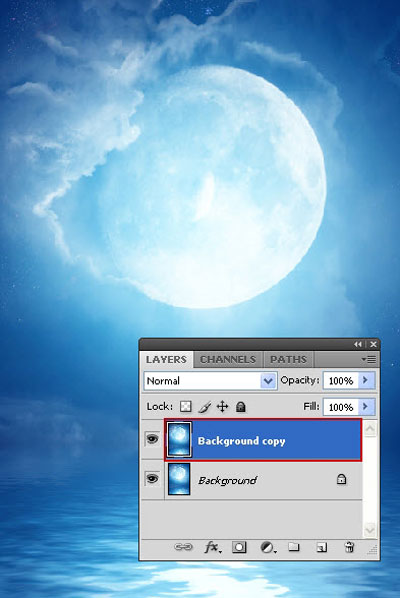The width and height of the screenshot is (400, 598).
Task: Click the Fill value field
Action: coord(341,407)
